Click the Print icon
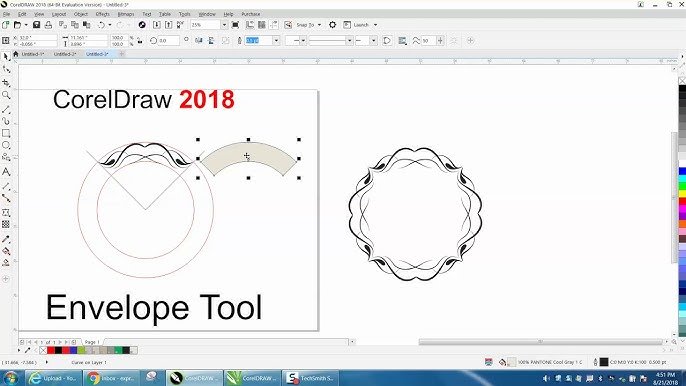Image resolution: width=686 pixels, height=386 pixels. coord(49,25)
